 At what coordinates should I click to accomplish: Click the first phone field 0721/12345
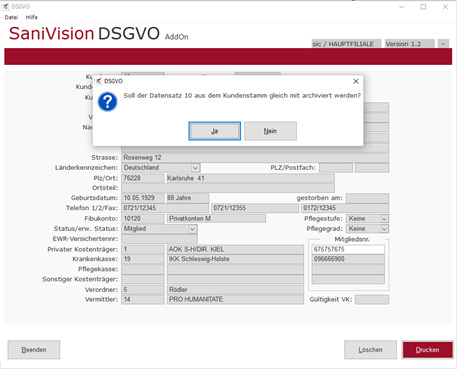click(x=165, y=208)
